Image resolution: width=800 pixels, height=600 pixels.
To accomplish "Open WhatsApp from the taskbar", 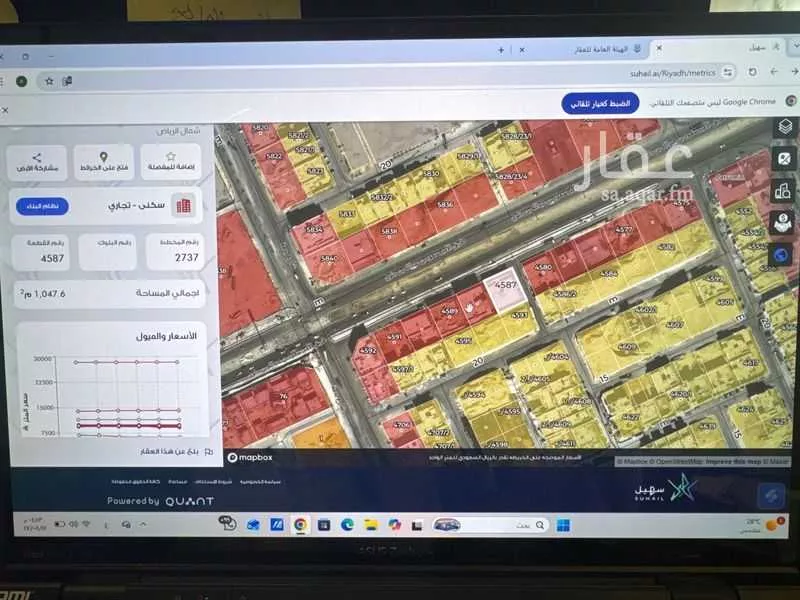I will tap(230, 525).
